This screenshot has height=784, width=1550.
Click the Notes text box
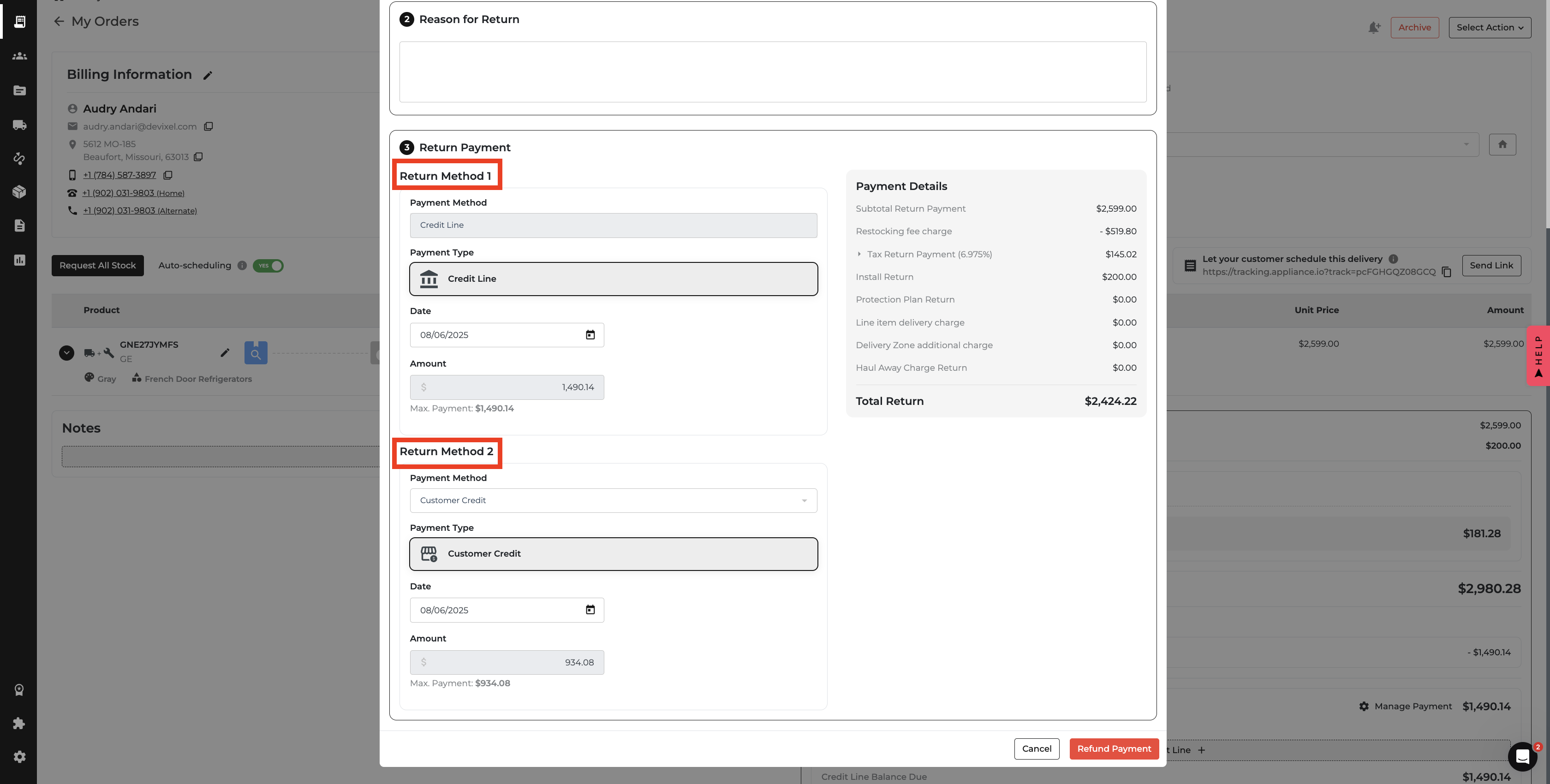click(221, 457)
